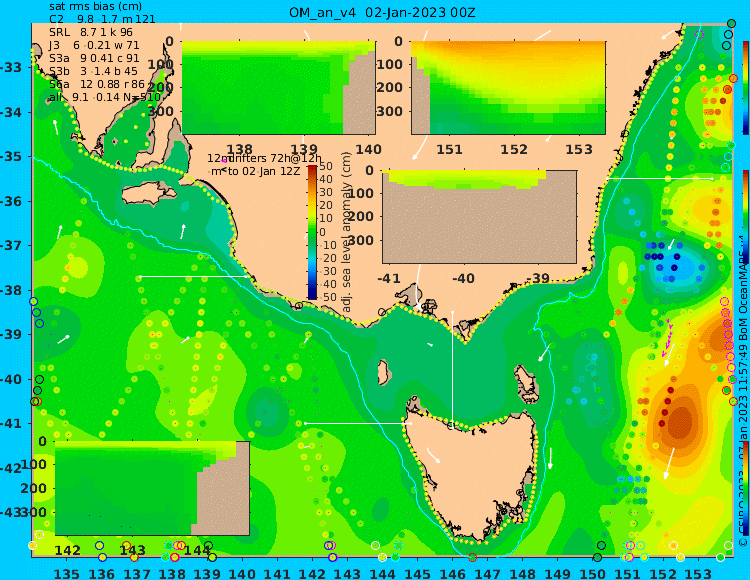
Task: Click the 145 longitude axis label
Action: pos(418,573)
